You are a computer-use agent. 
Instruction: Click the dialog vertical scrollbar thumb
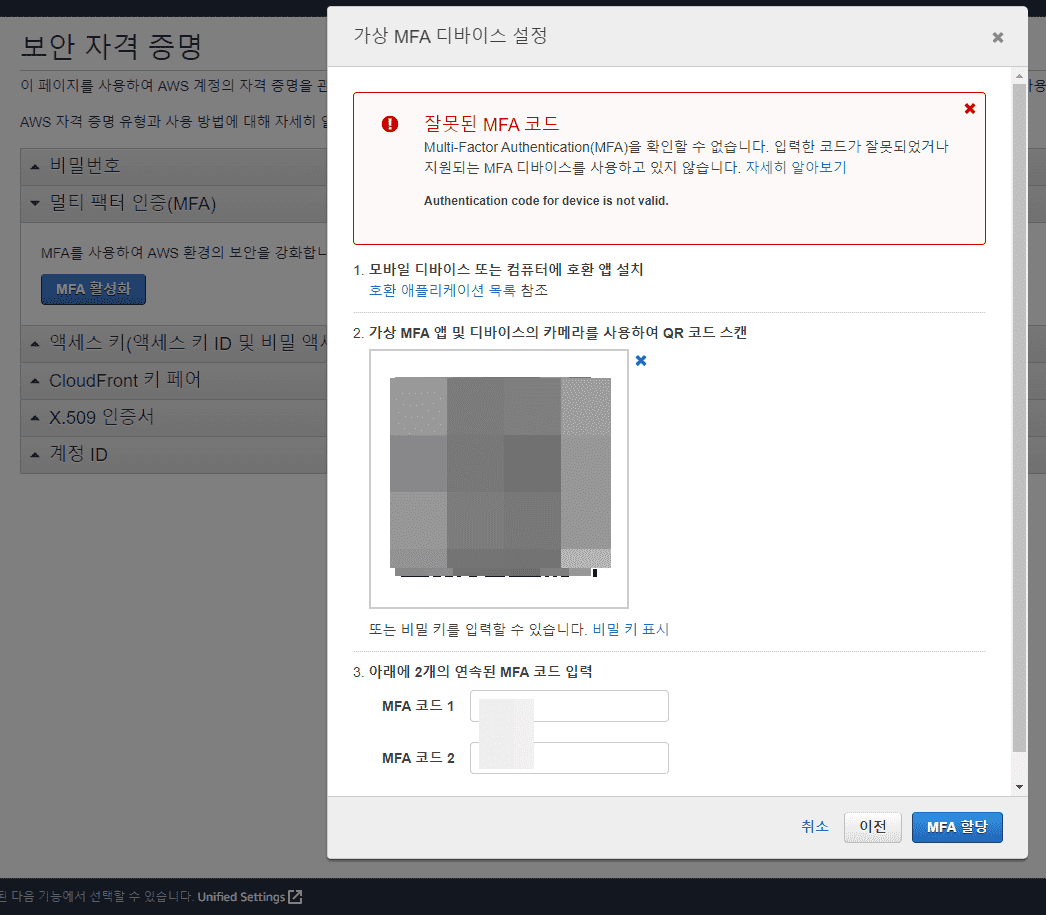tap(1019, 417)
